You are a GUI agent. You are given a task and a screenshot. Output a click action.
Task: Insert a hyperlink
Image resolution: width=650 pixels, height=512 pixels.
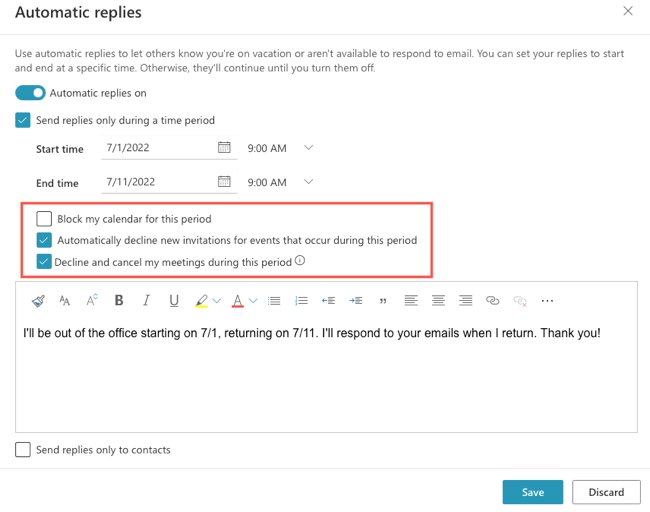(492, 300)
